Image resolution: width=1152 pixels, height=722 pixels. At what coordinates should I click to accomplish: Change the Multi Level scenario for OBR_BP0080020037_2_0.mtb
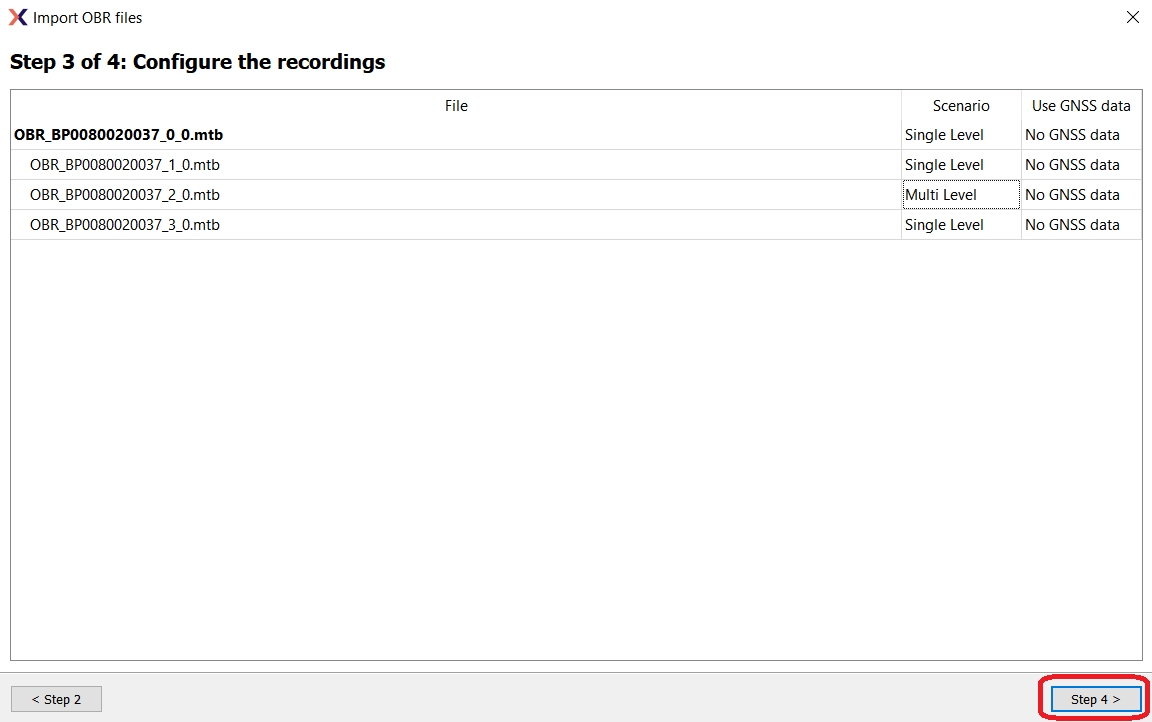tap(960, 194)
